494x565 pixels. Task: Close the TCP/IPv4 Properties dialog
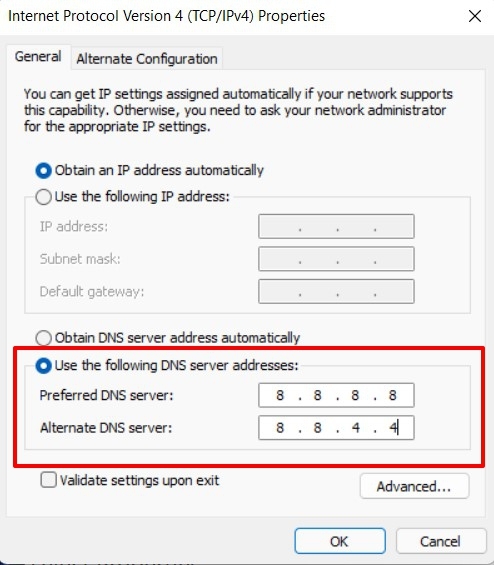[x=475, y=16]
